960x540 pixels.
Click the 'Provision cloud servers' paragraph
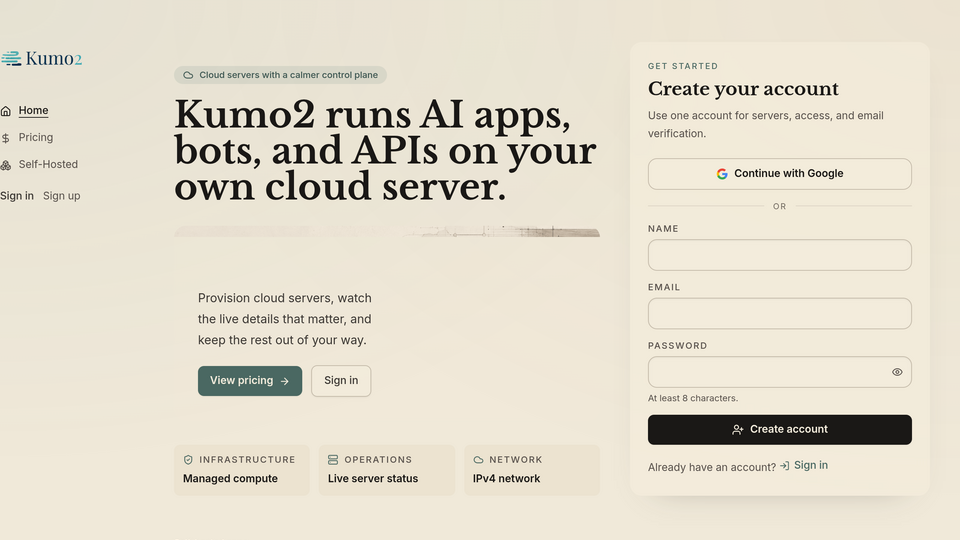click(285, 319)
